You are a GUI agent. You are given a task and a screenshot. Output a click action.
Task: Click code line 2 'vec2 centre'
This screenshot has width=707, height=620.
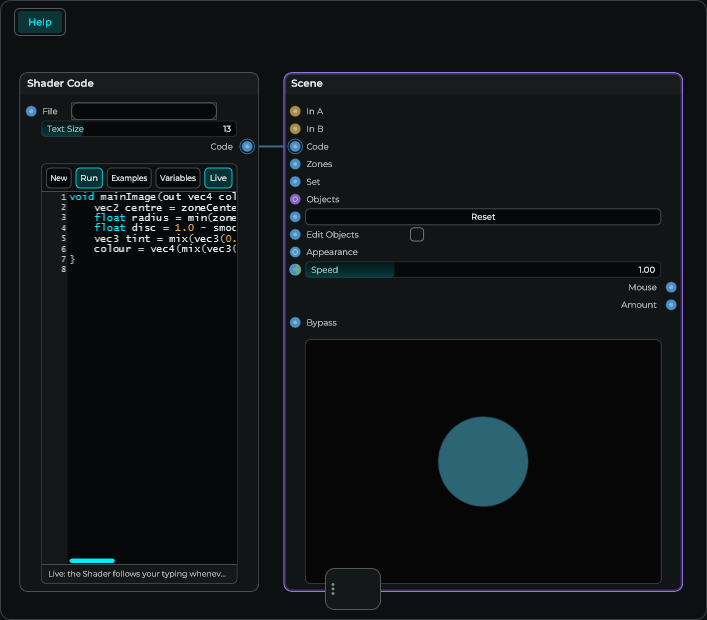click(x=165, y=208)
